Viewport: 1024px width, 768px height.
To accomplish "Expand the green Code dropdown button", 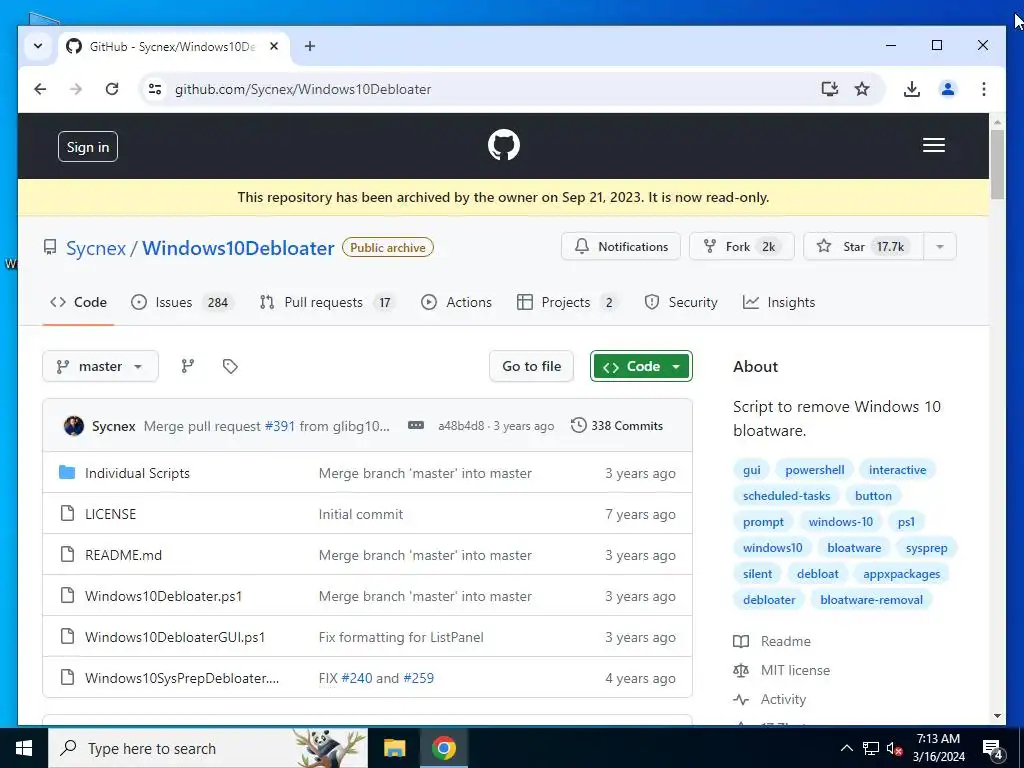I will coord(641,366).
